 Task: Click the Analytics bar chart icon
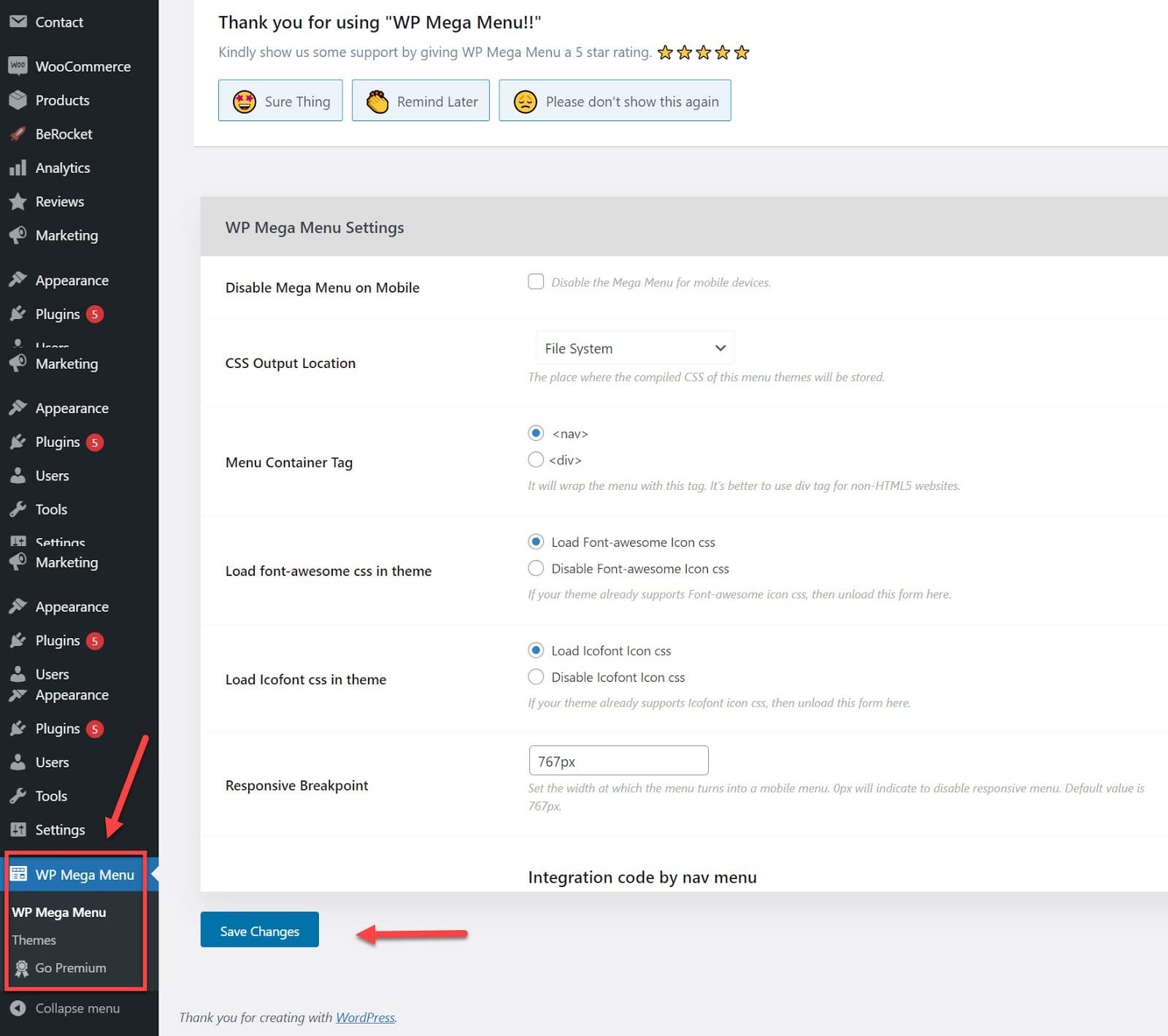[18, 168]
